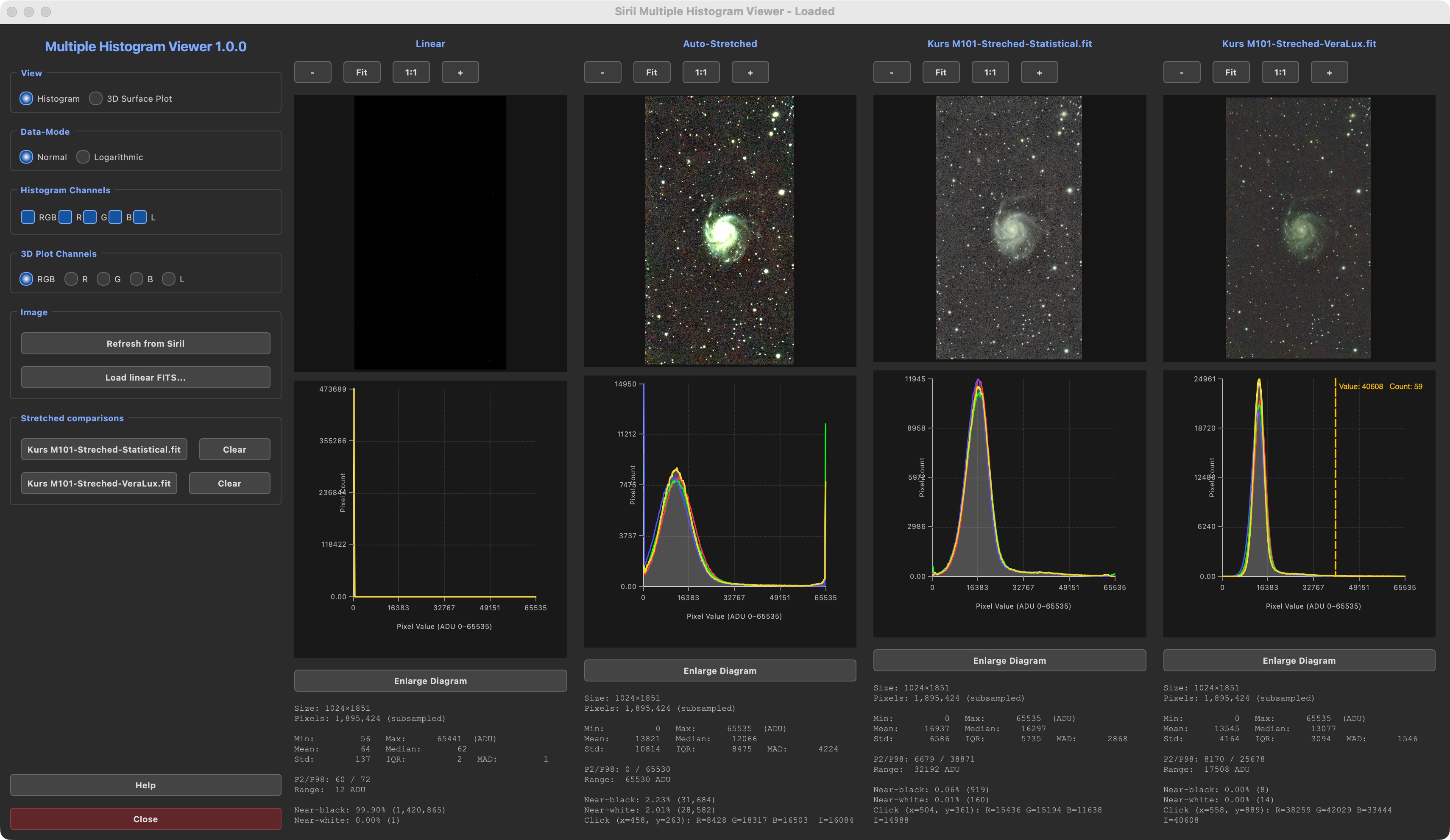Zoom in with the + control on Linear panel
1450x840 pixels.
[x=460, y=72]
